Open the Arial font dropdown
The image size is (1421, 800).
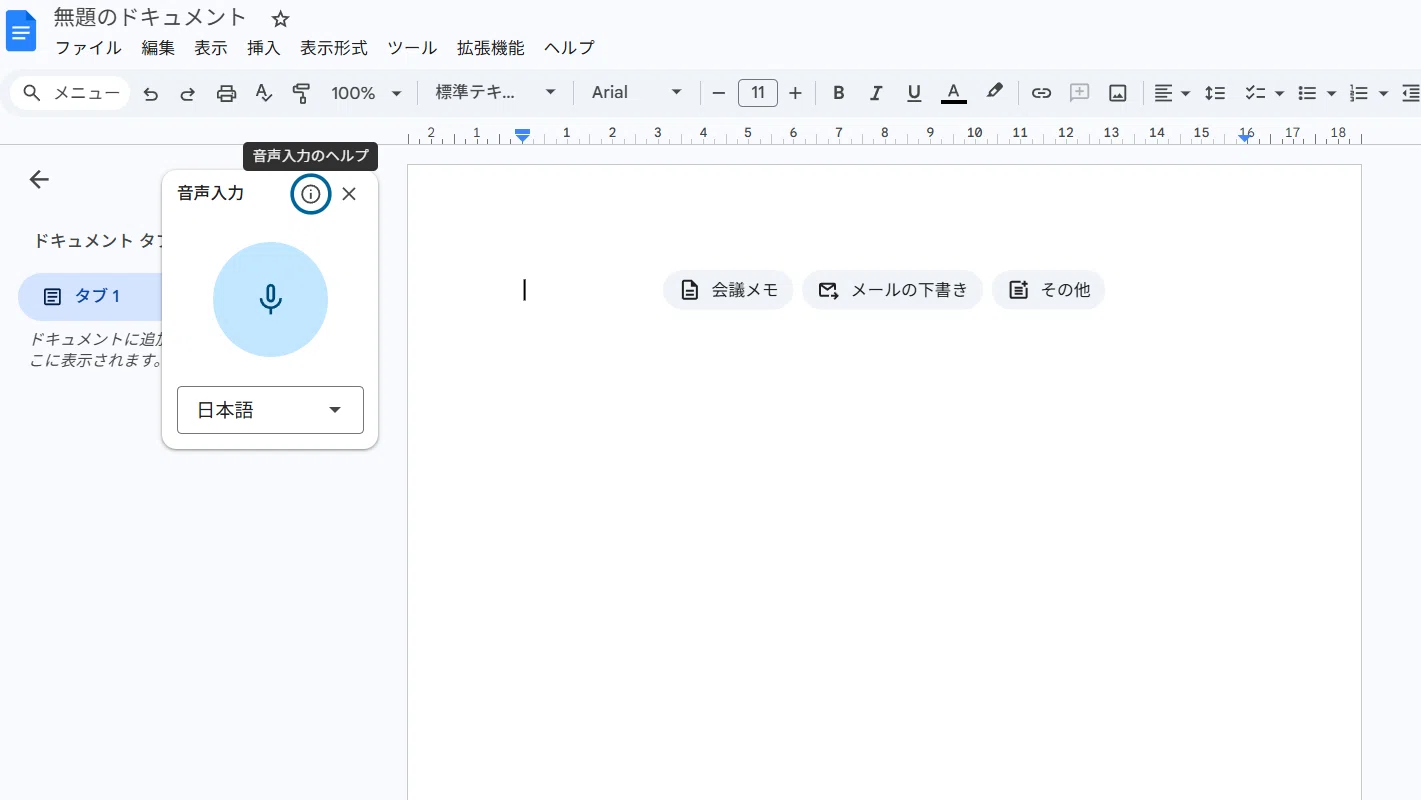pyautogui.click(x=636, y=92)
